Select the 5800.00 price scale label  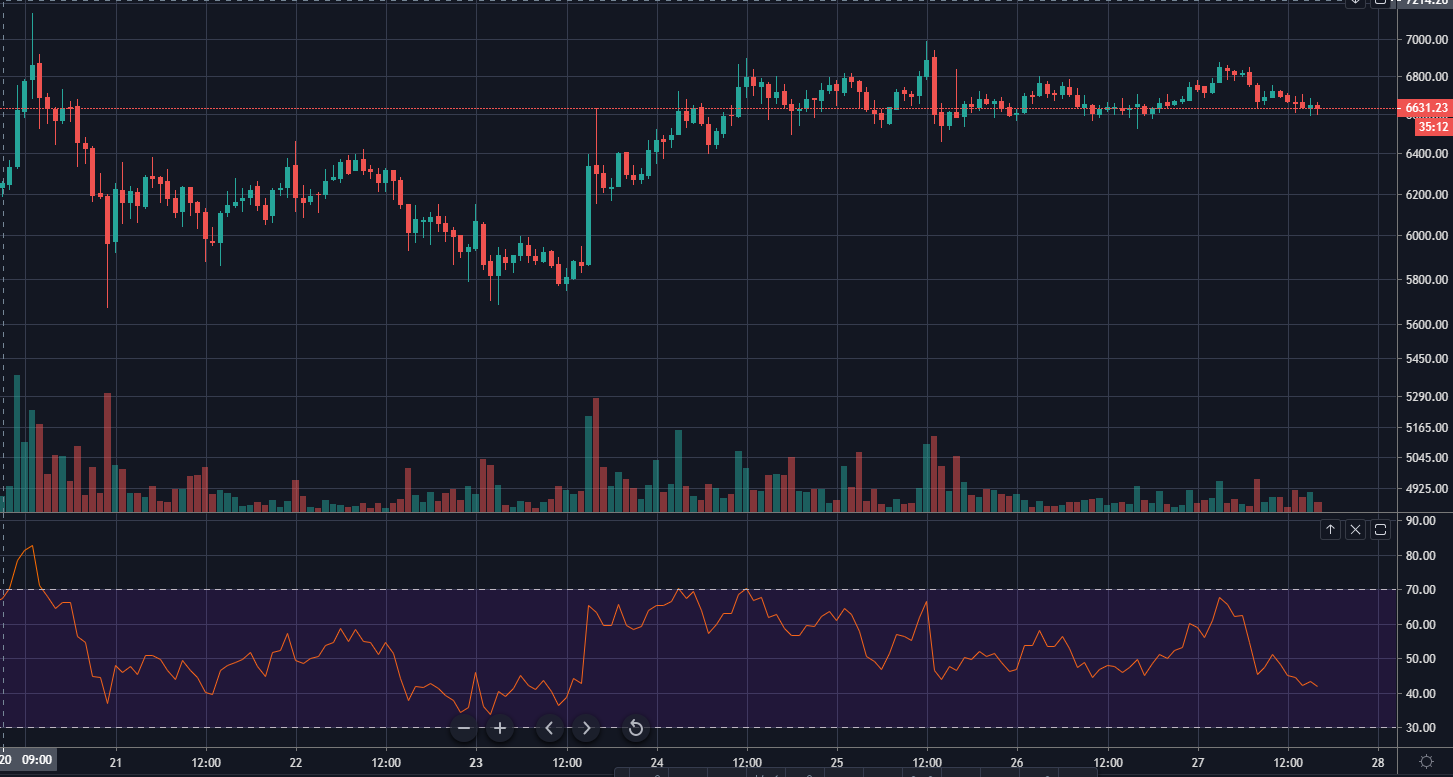1427,279
